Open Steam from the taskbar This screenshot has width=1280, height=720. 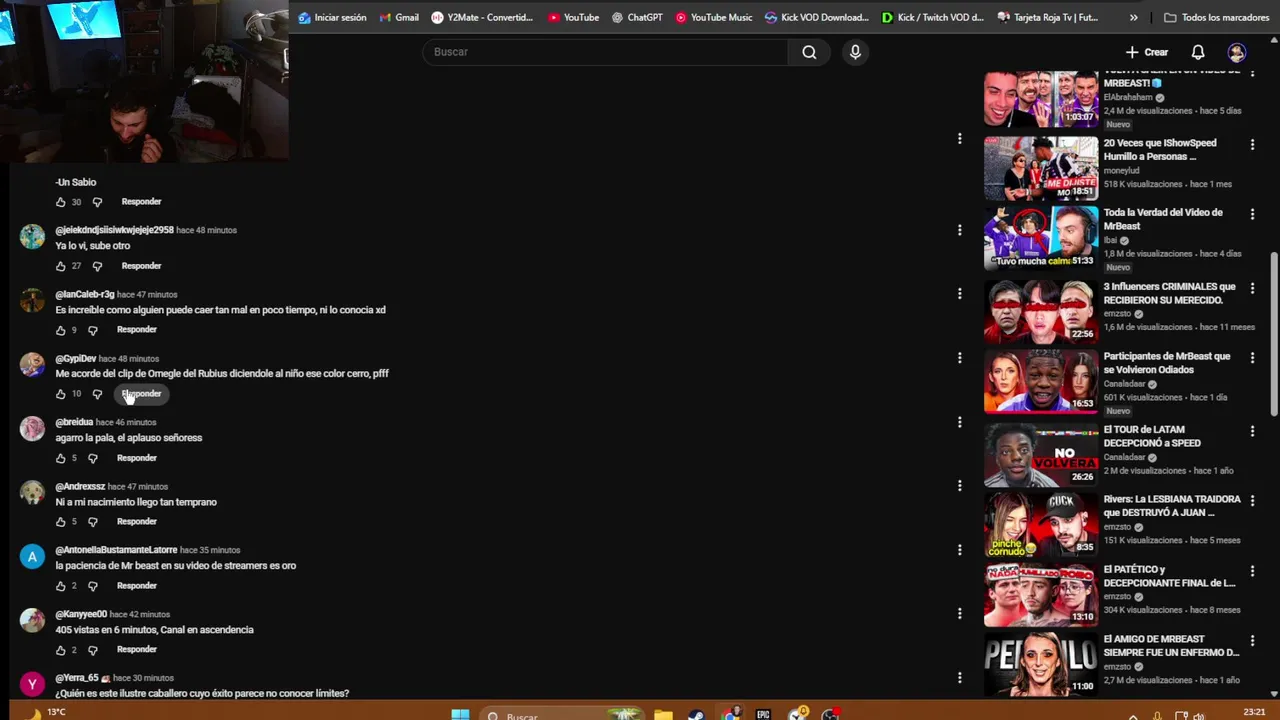click(x=696, y=715)
